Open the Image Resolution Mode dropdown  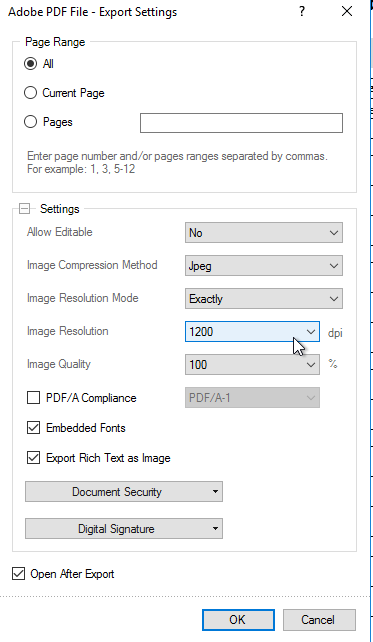click(x=264, y=299)
